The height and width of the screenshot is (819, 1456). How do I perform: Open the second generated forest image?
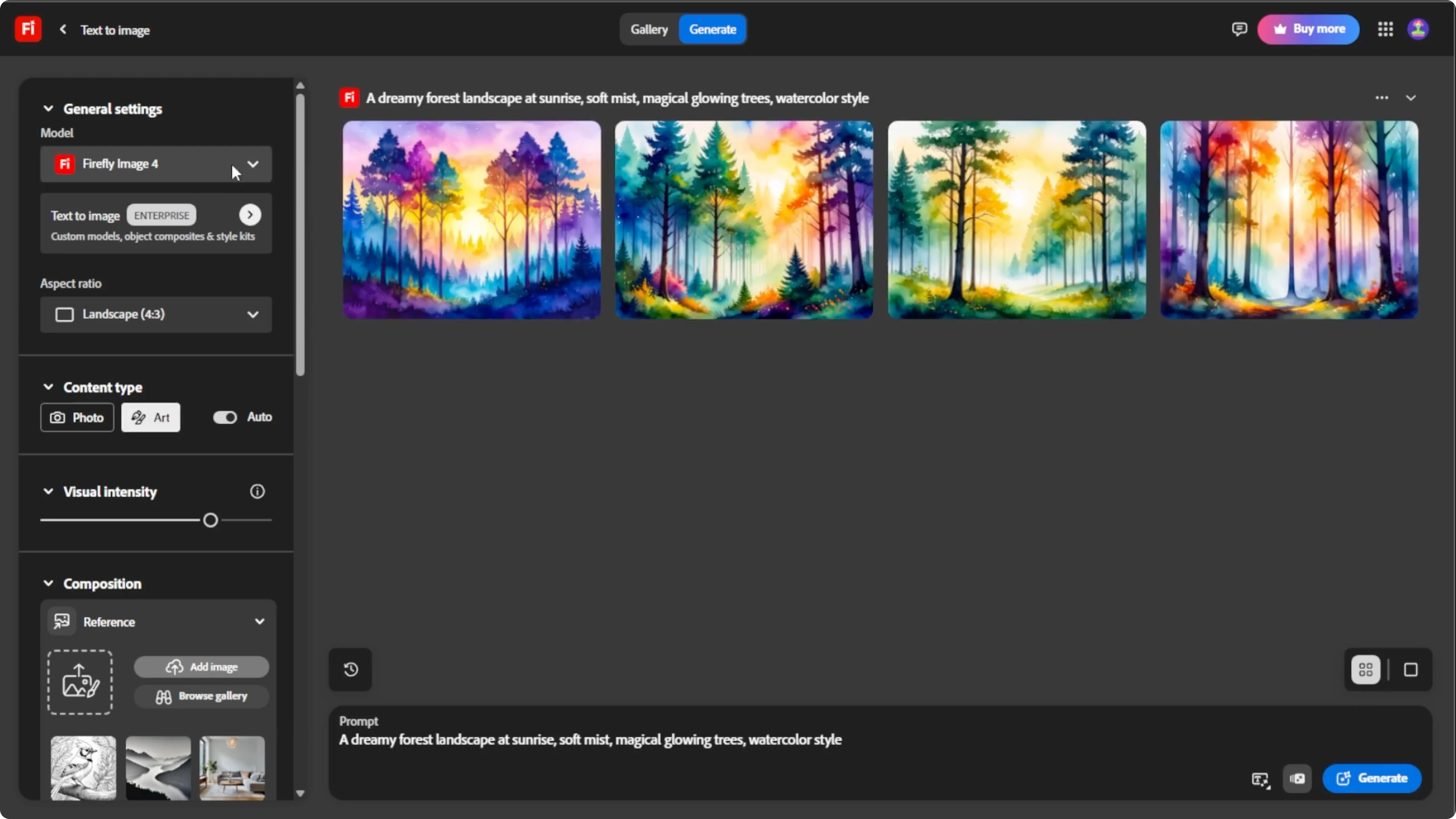point(744,220)
